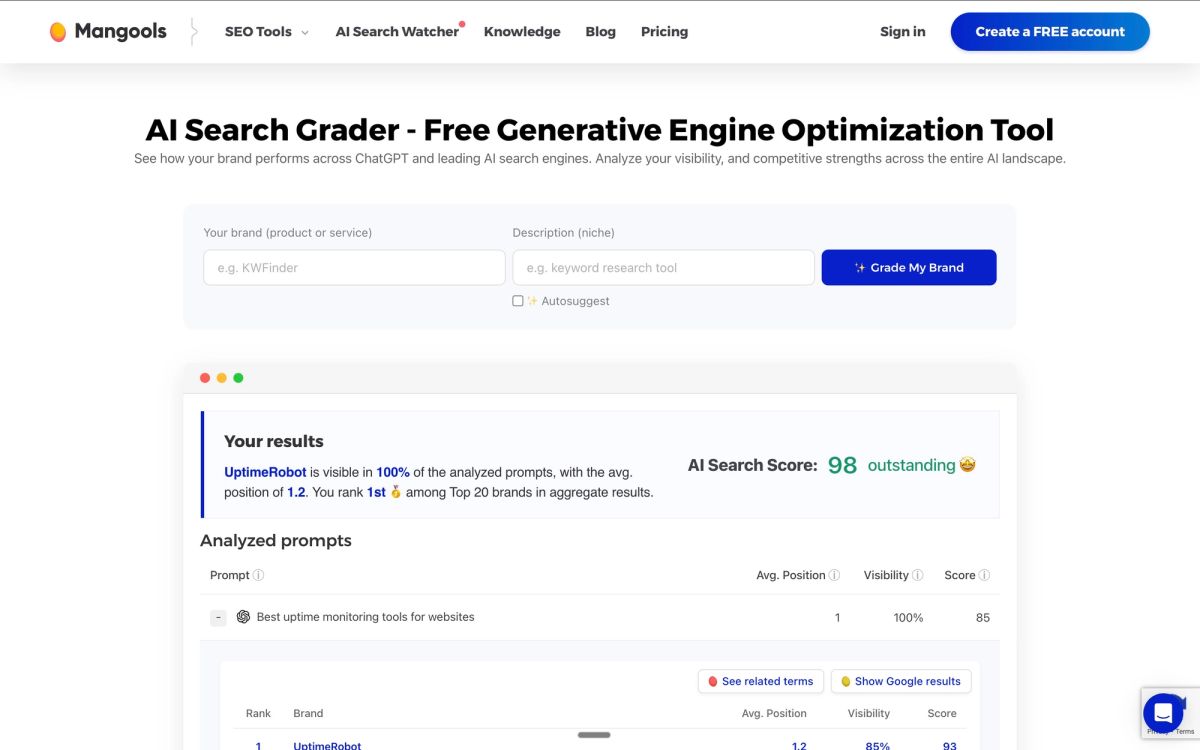This screenshot has width=1200, height=750.
Task: Click the AI Search Score value 98
Action: [842, 465]
